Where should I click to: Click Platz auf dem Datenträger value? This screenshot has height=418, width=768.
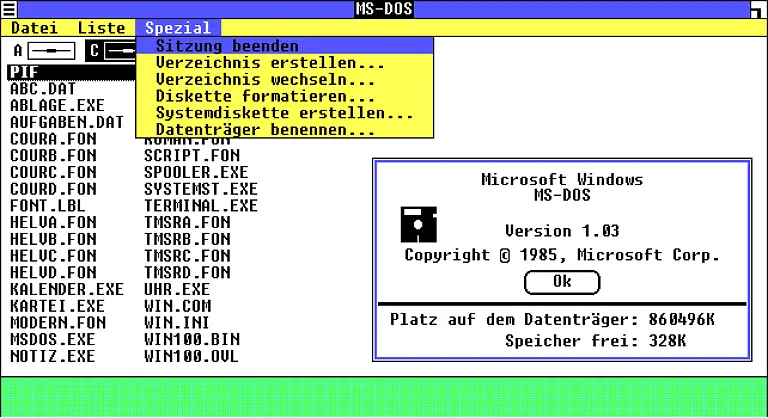click(681, 320)
